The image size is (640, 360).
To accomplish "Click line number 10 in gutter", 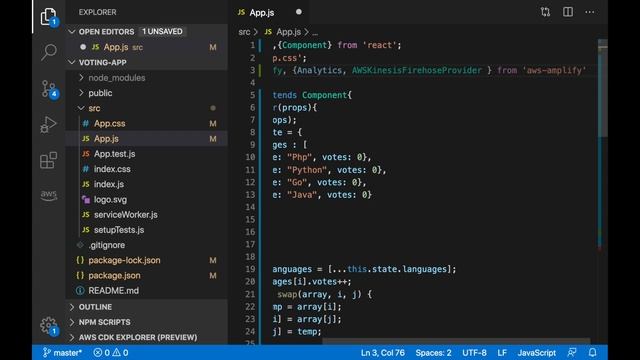I will pyautogui.click(x=250, y=157).
